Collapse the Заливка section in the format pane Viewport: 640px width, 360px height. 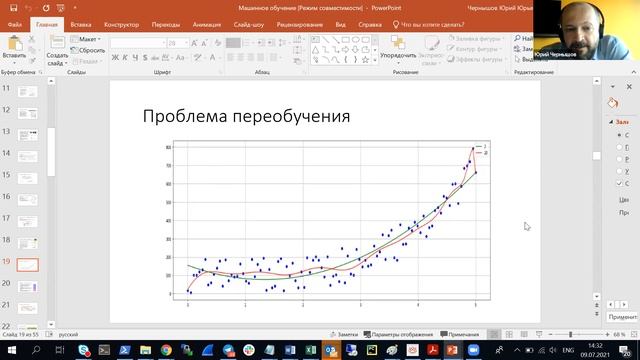[611, 122]
